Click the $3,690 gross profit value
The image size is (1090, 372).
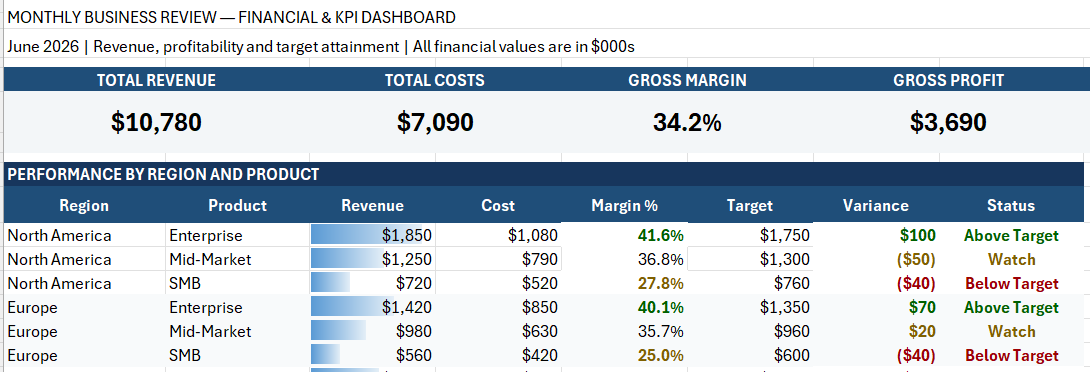tap(948, 122)
